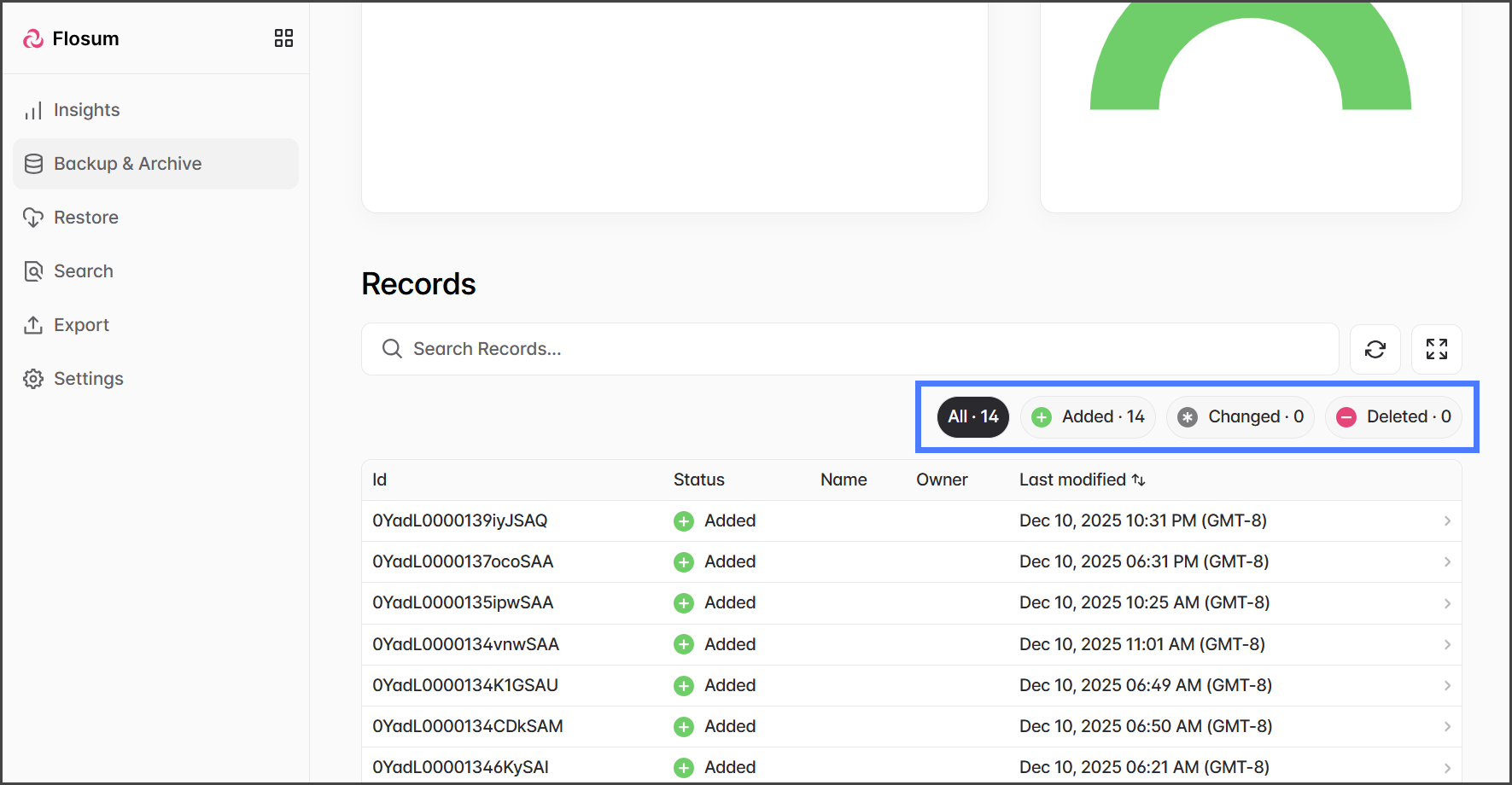Expand records table to fullscreen
The width and height of the screenshot is (1512, 785).
point(1436,349)
